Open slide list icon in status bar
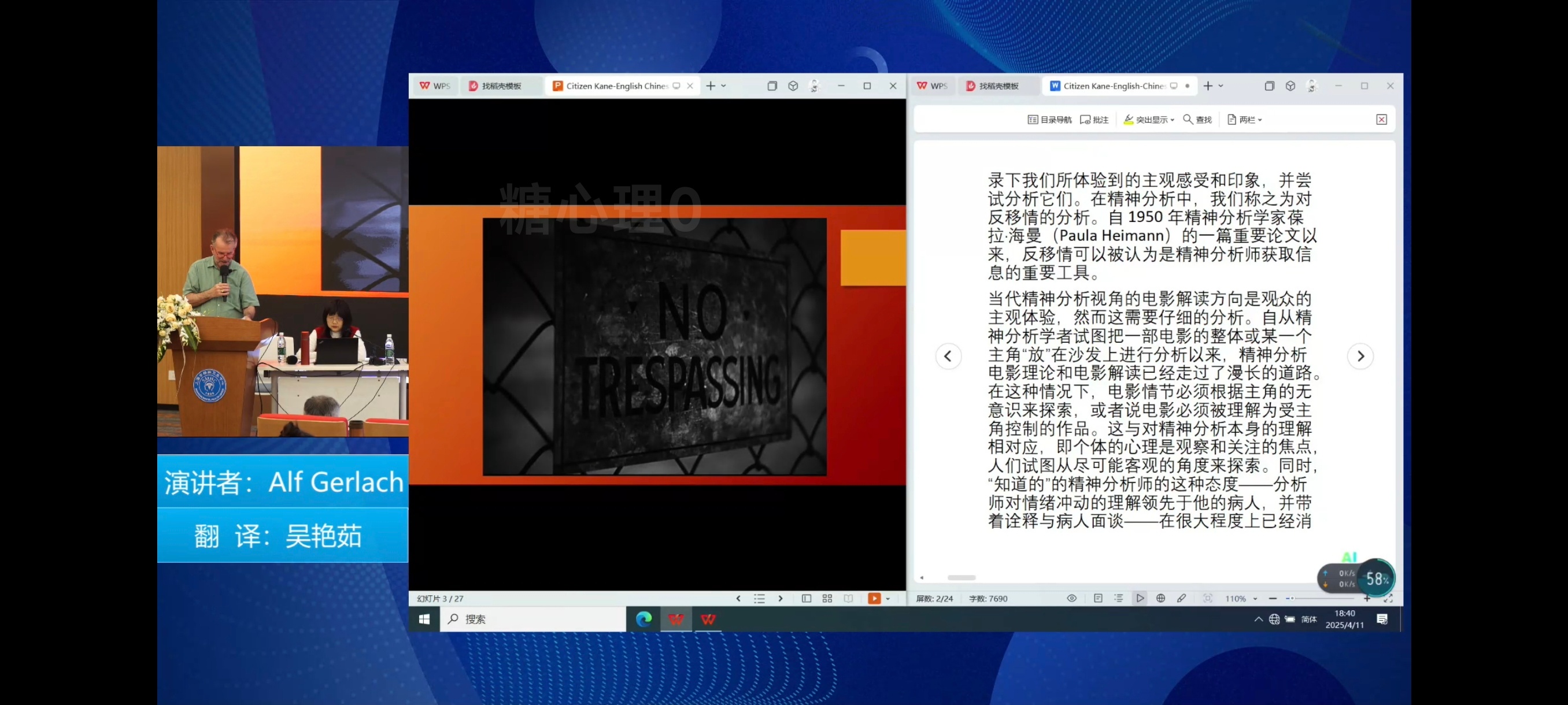The image size is (1568, 705). click(759, 599)
